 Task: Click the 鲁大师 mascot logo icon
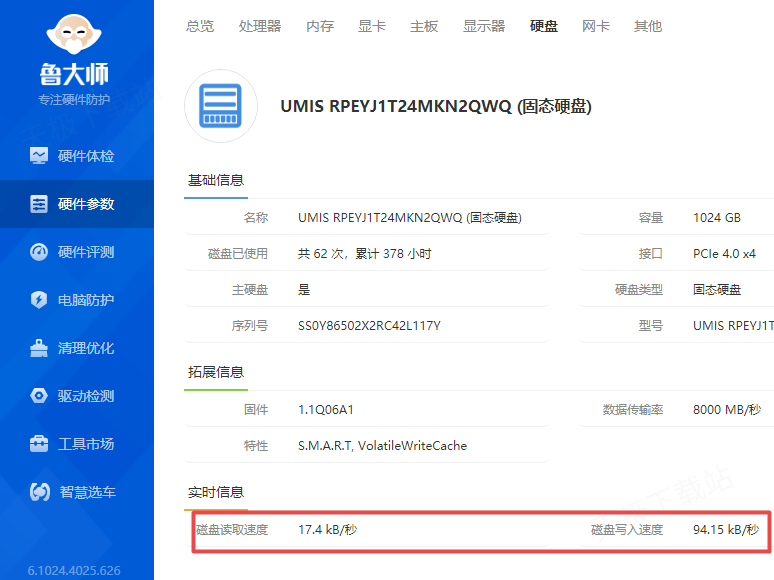pyautogui.click(x=74, y=34)
